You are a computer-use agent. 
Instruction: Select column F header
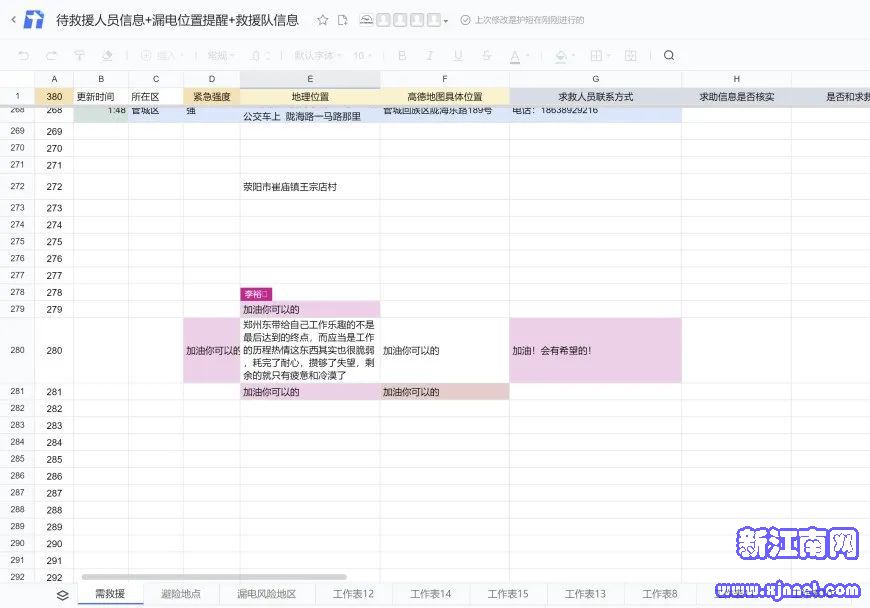tap(444, 79)
